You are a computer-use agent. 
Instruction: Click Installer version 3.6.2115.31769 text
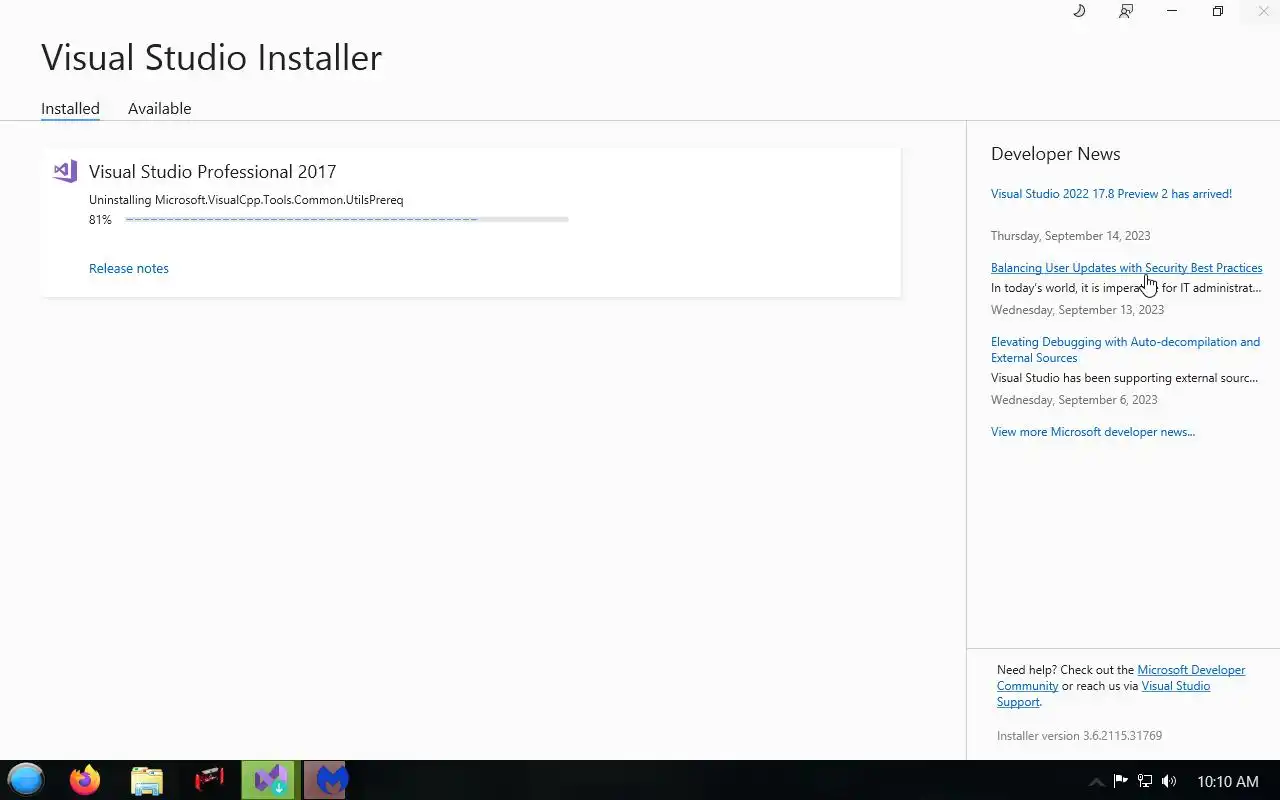(x=1079, y=736)
